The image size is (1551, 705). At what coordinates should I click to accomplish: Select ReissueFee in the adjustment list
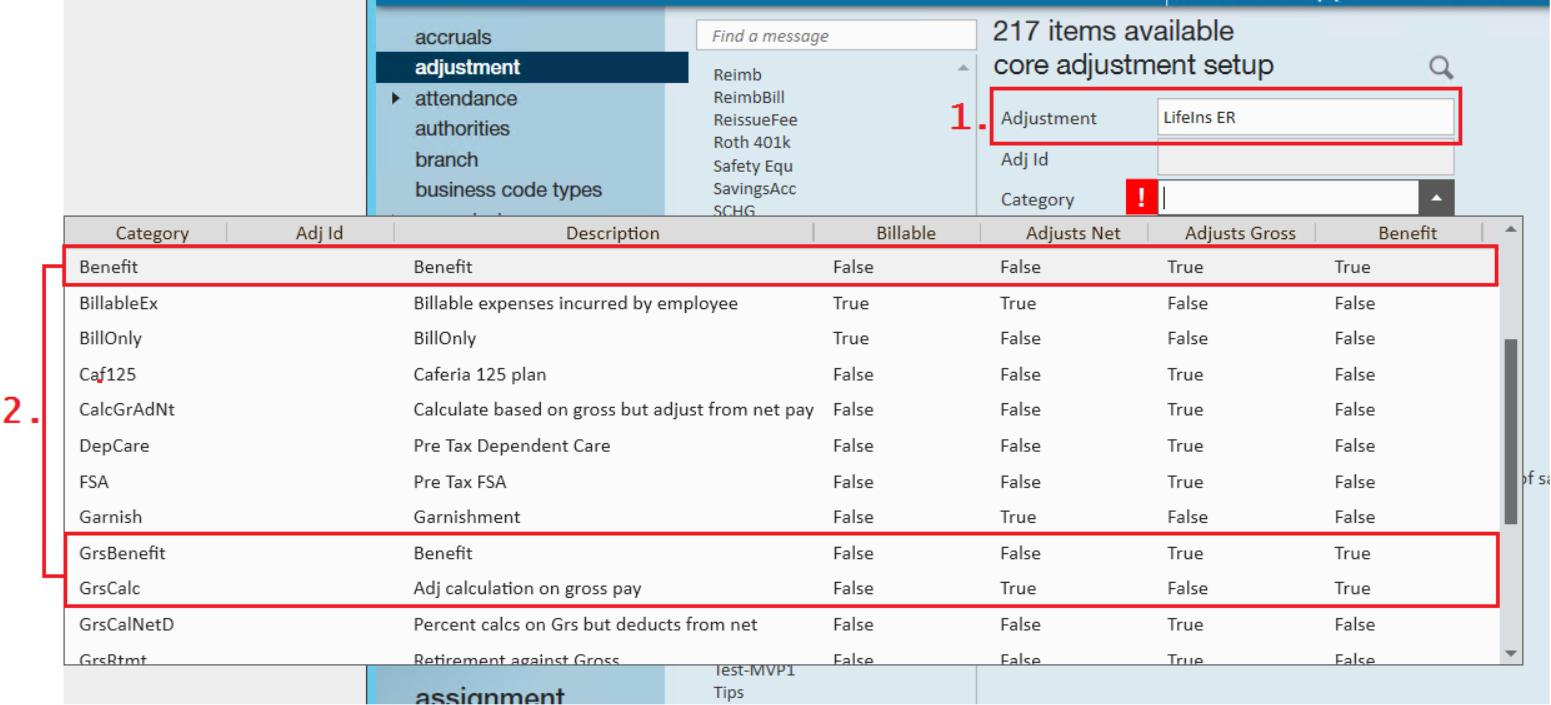[755, 120]
